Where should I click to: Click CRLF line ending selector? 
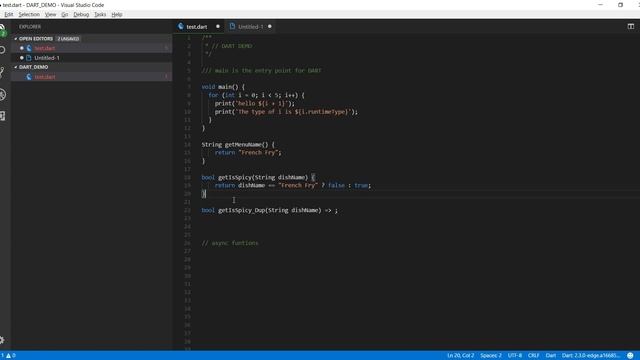coord(533,356)
